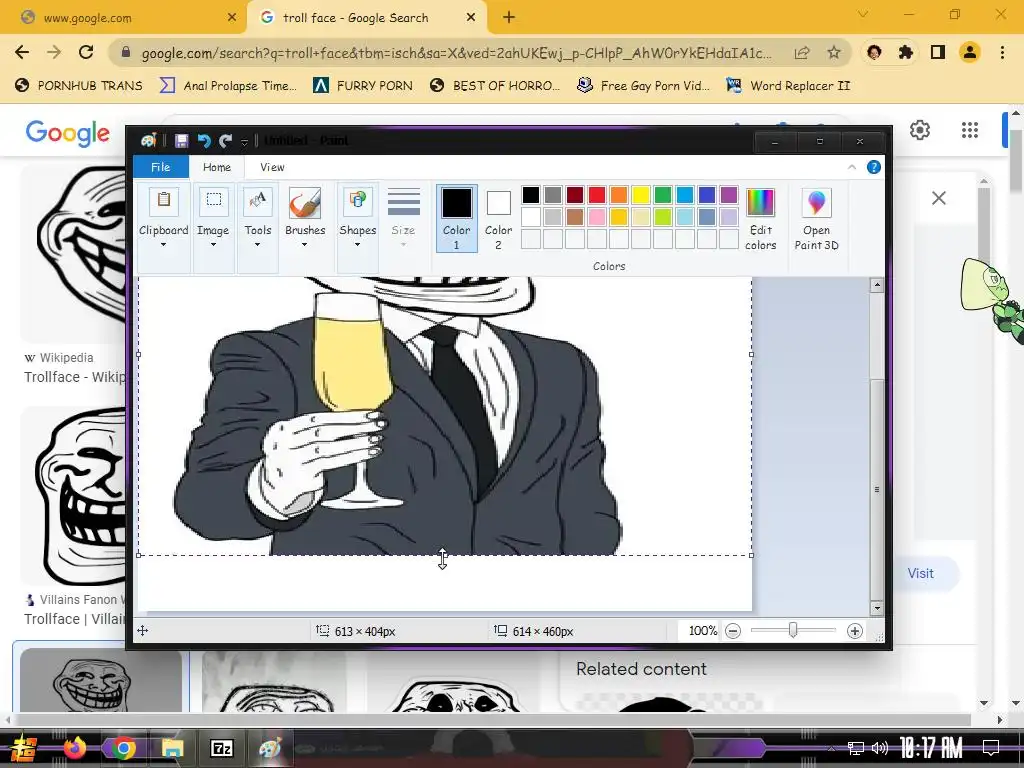1024x768 pixels.
Task: Click Paint vertical scrollbar up arrow
Action: click(x=877, y=285)
